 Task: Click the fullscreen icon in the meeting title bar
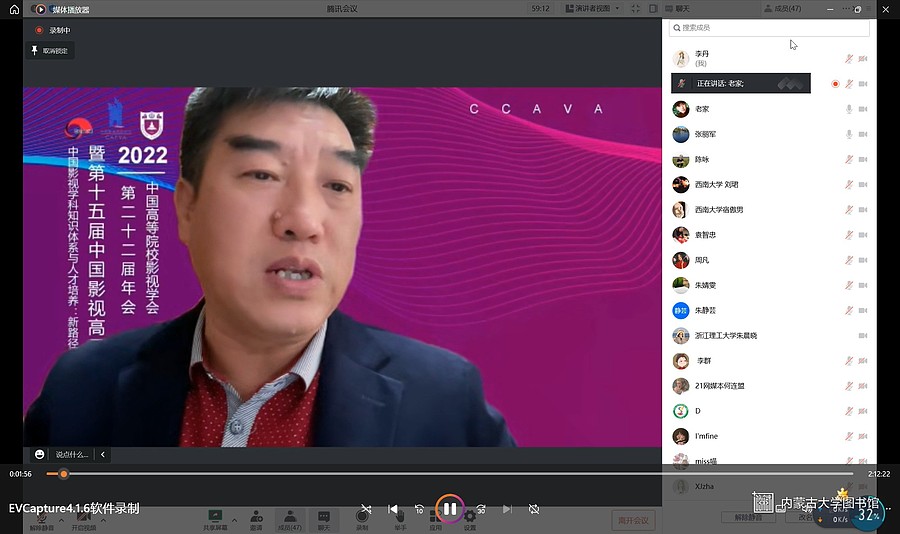tap(635, 9)
